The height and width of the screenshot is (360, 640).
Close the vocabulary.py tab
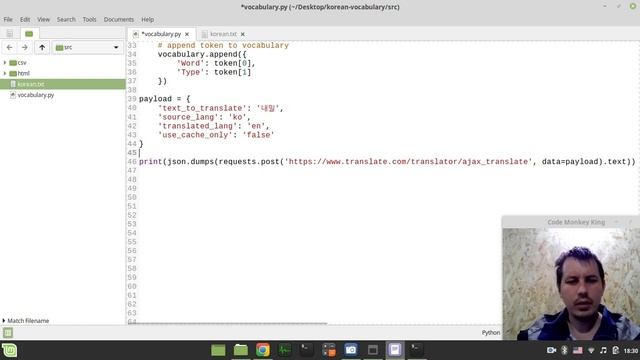[187, 34]
